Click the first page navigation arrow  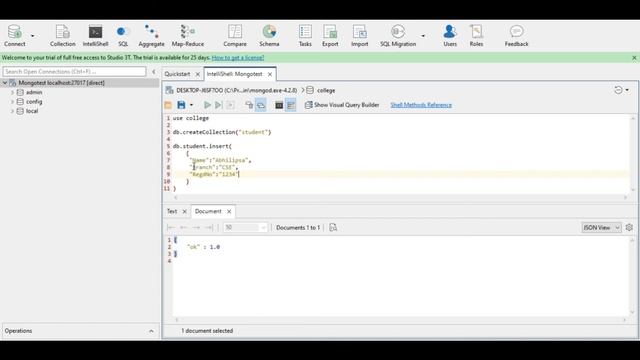[171, 227]
